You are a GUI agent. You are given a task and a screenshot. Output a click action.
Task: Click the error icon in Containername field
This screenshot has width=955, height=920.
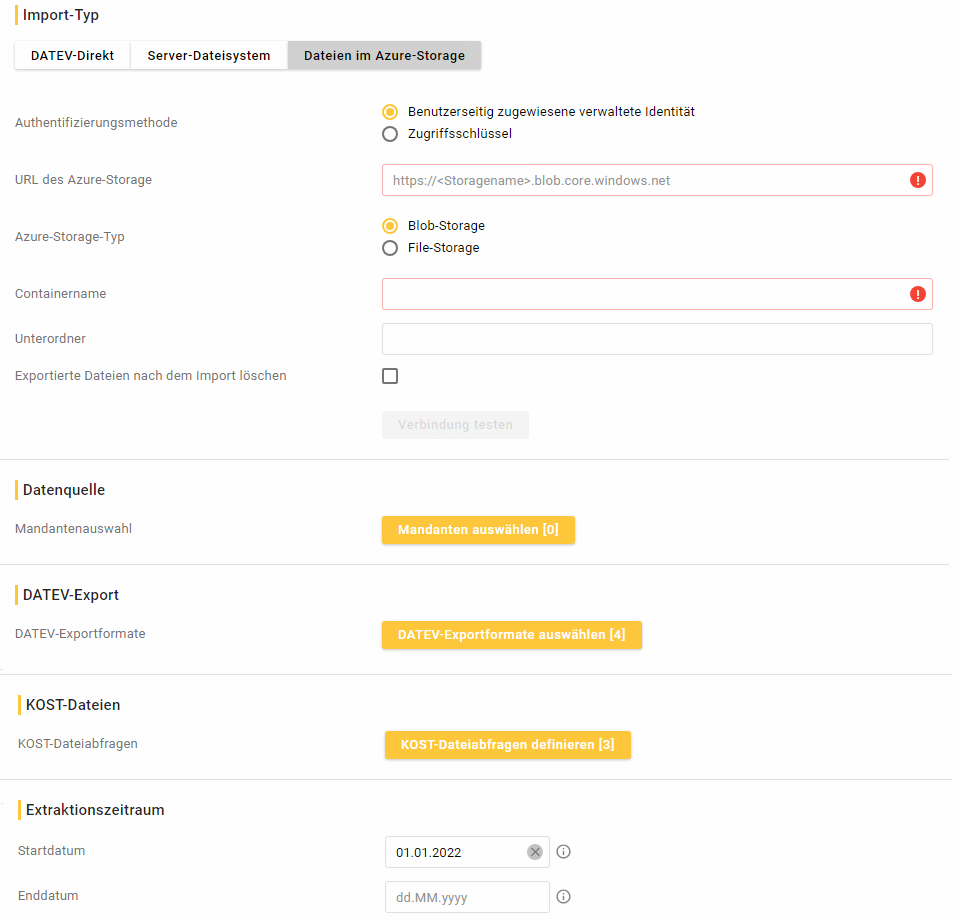[917, 294]
